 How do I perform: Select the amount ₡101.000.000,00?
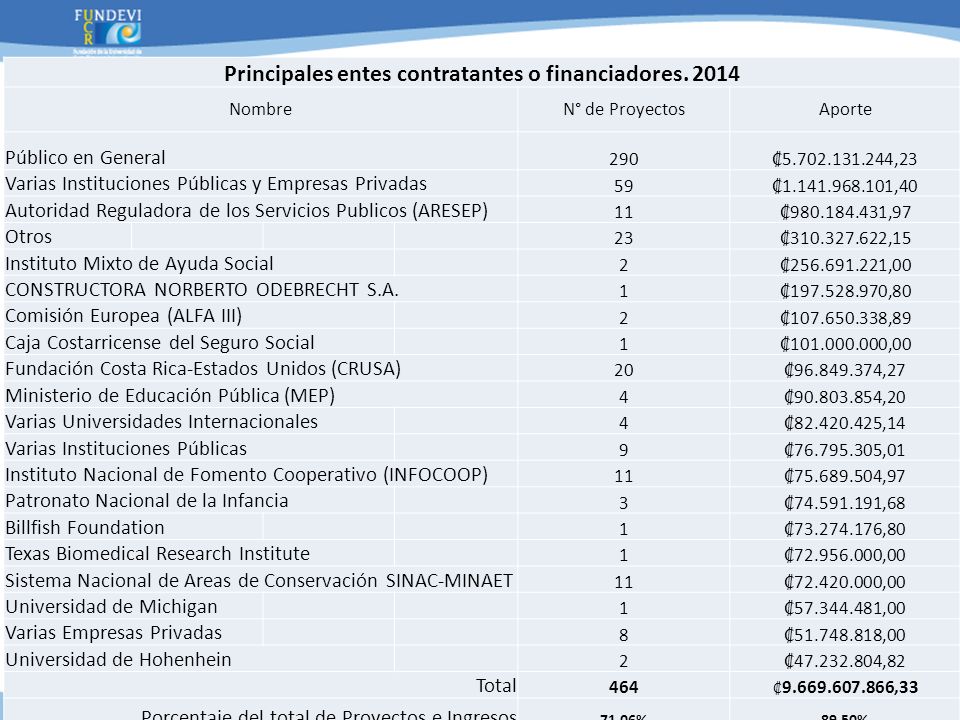(846, 344)
